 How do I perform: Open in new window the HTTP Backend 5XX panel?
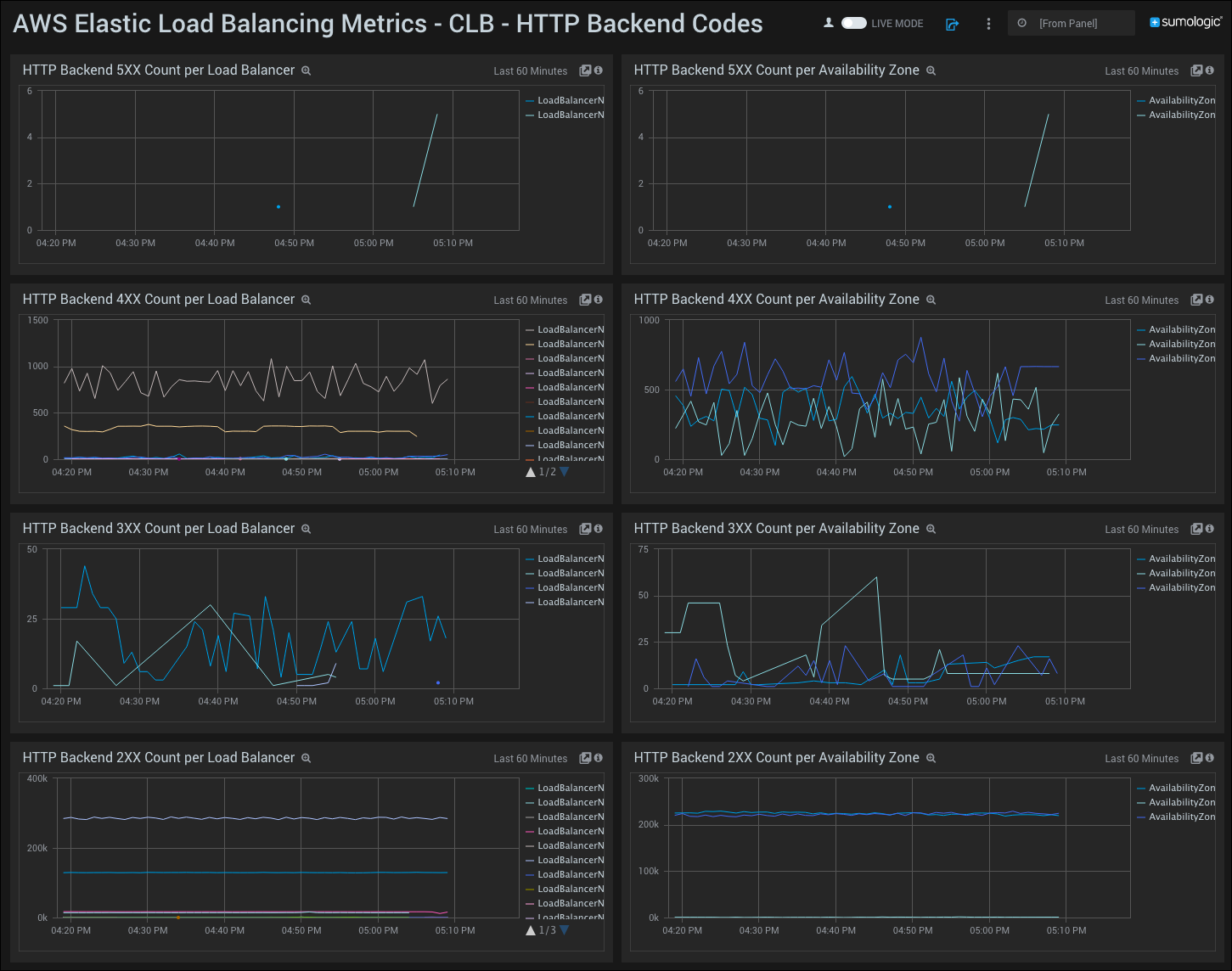point(585,70)
